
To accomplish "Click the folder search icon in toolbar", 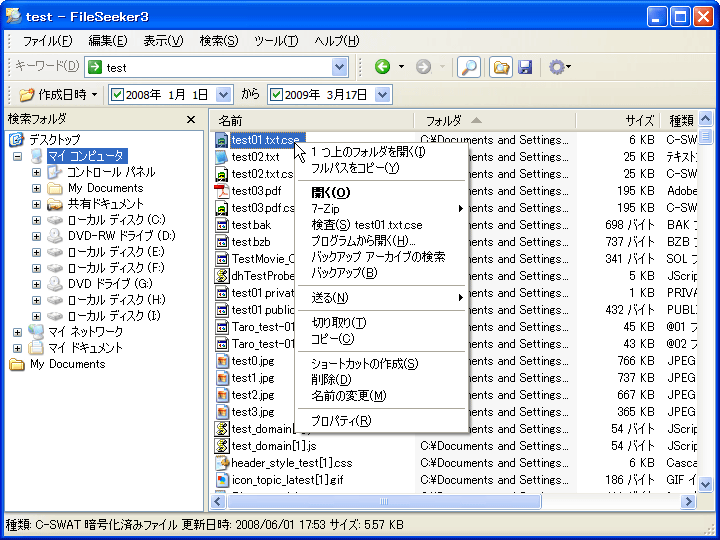I will coord(501,68).
